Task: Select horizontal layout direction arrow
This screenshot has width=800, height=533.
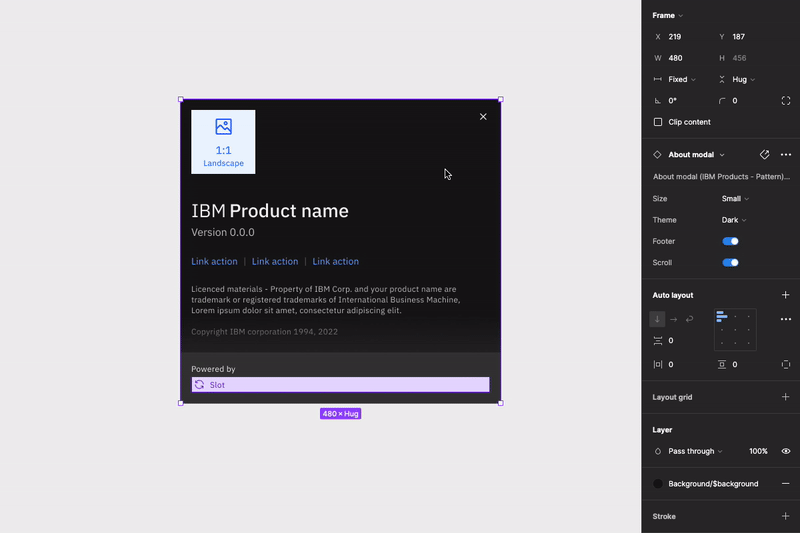Action: click(x=673, y=319)
